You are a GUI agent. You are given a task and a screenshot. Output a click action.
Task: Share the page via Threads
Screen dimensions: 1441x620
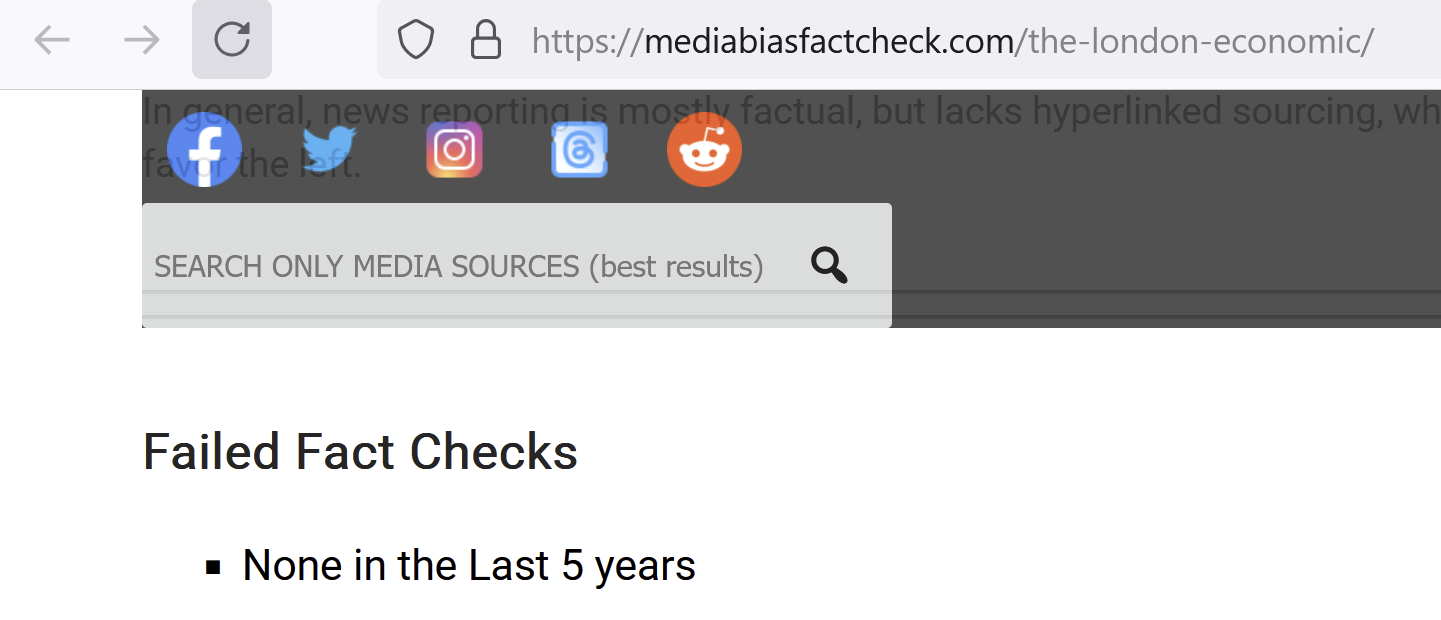tap(579, 149)
